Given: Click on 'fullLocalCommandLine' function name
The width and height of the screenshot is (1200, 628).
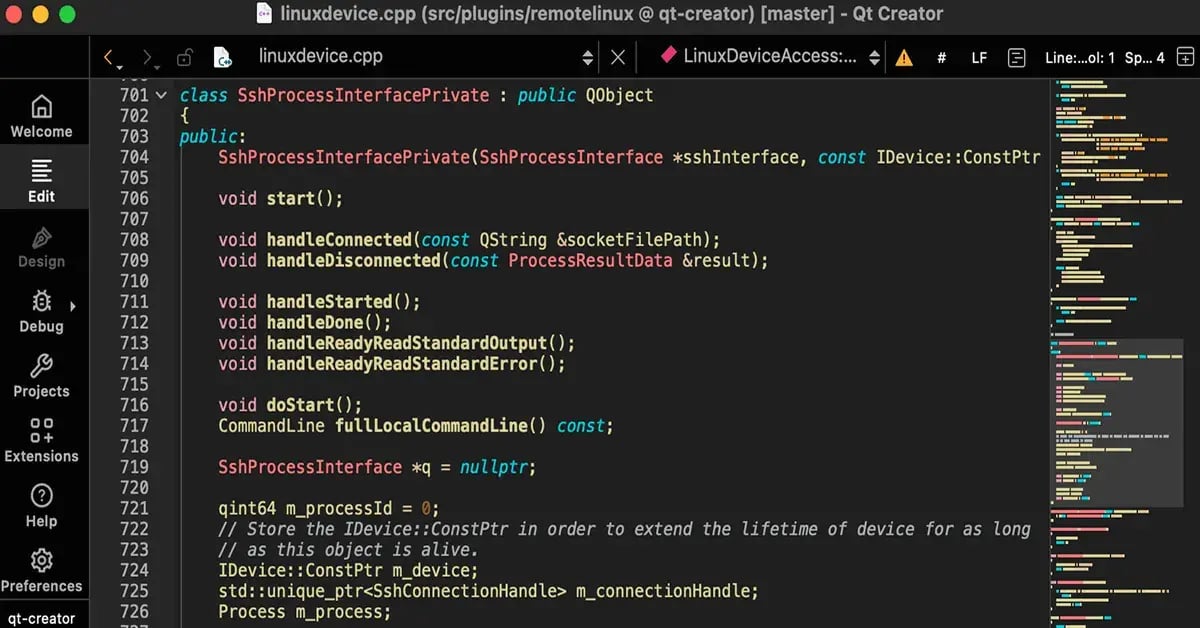Looking at the screenshot, I should 431,426.
